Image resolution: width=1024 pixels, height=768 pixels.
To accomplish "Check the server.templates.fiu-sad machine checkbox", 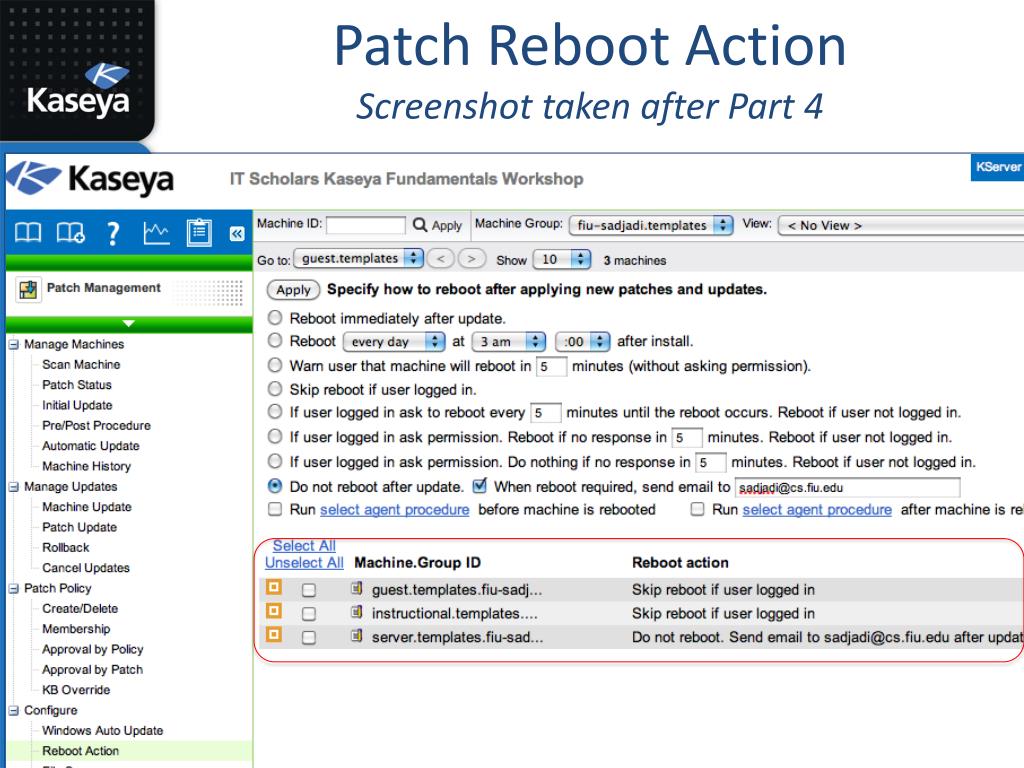I will pyautogui.click(x=309, y=637).
